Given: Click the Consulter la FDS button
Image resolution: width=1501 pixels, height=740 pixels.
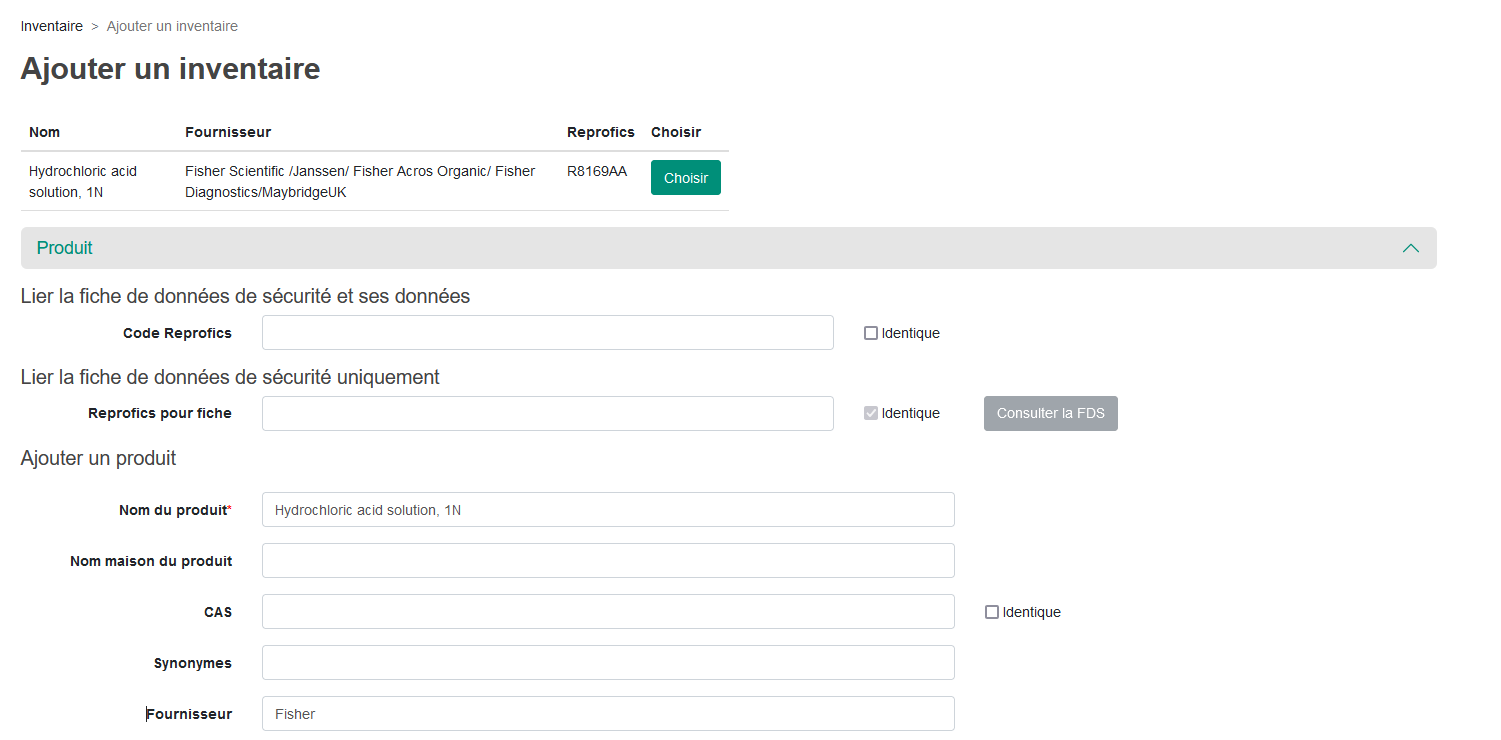Looking at the screenshot, I should point(1051,414).
